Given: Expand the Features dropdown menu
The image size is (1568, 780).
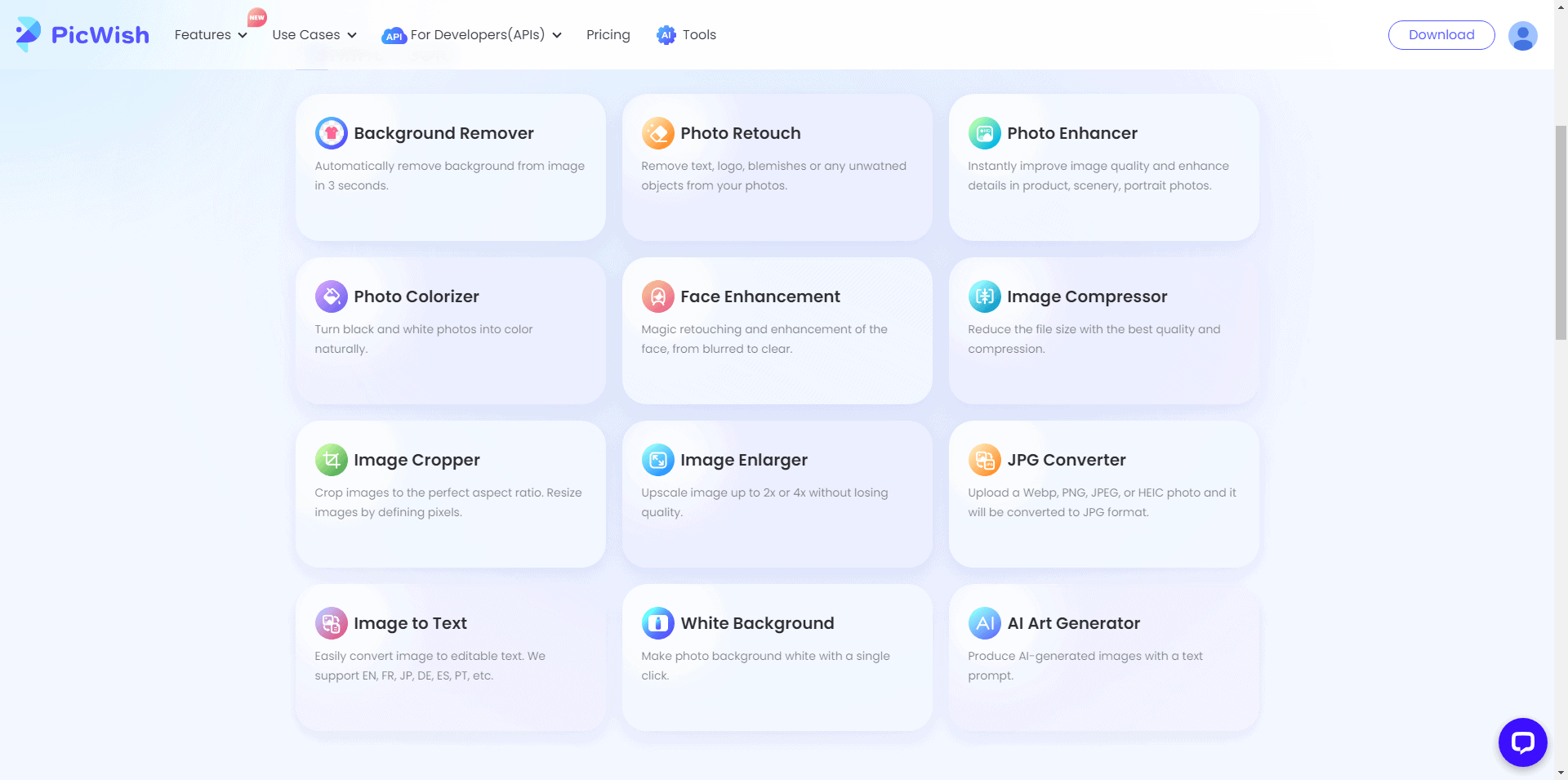Looking at the screenshot, I should click(211, 35).
